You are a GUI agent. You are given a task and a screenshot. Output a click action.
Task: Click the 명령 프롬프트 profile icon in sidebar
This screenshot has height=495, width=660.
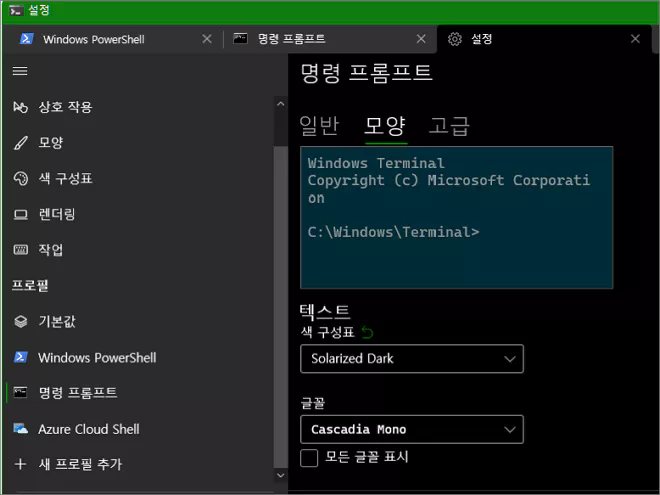(20, 393)
